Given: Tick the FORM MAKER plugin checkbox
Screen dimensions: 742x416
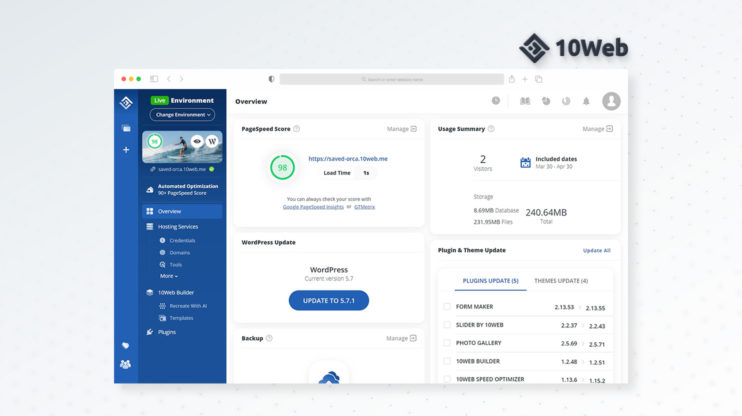Looking at the screenshot, I should [447, 306].
